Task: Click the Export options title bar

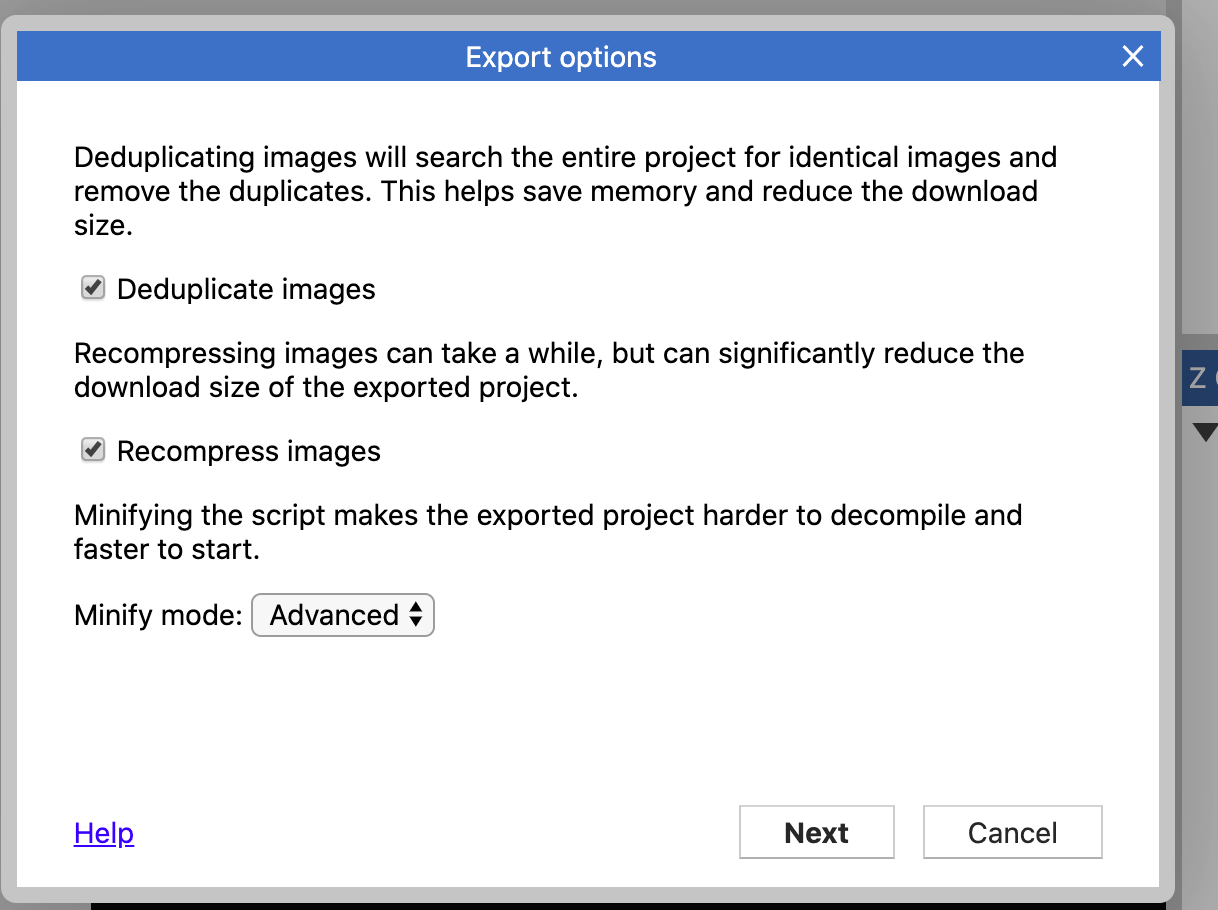Action: (560, 57)
